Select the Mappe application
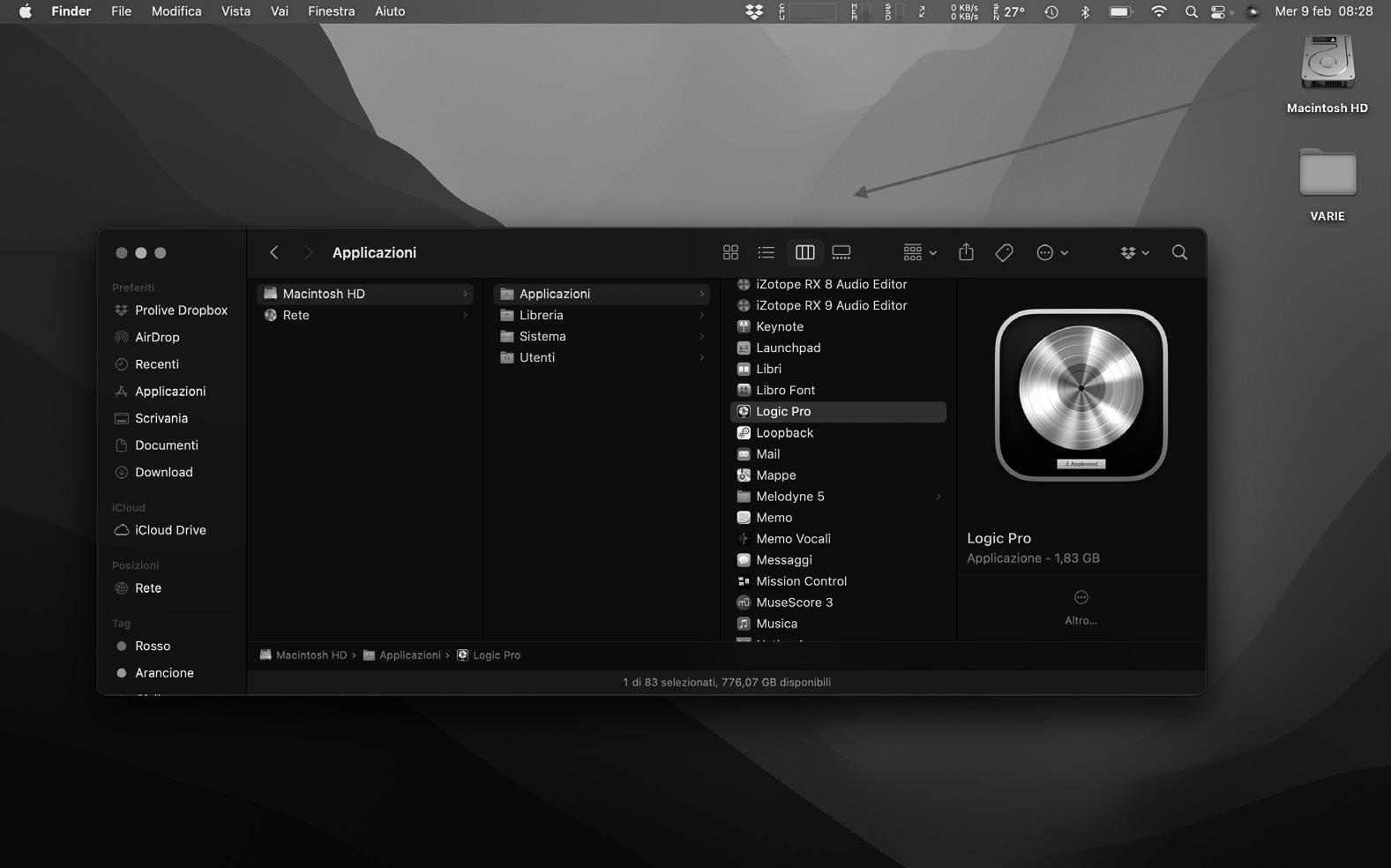 pos(838,475)
